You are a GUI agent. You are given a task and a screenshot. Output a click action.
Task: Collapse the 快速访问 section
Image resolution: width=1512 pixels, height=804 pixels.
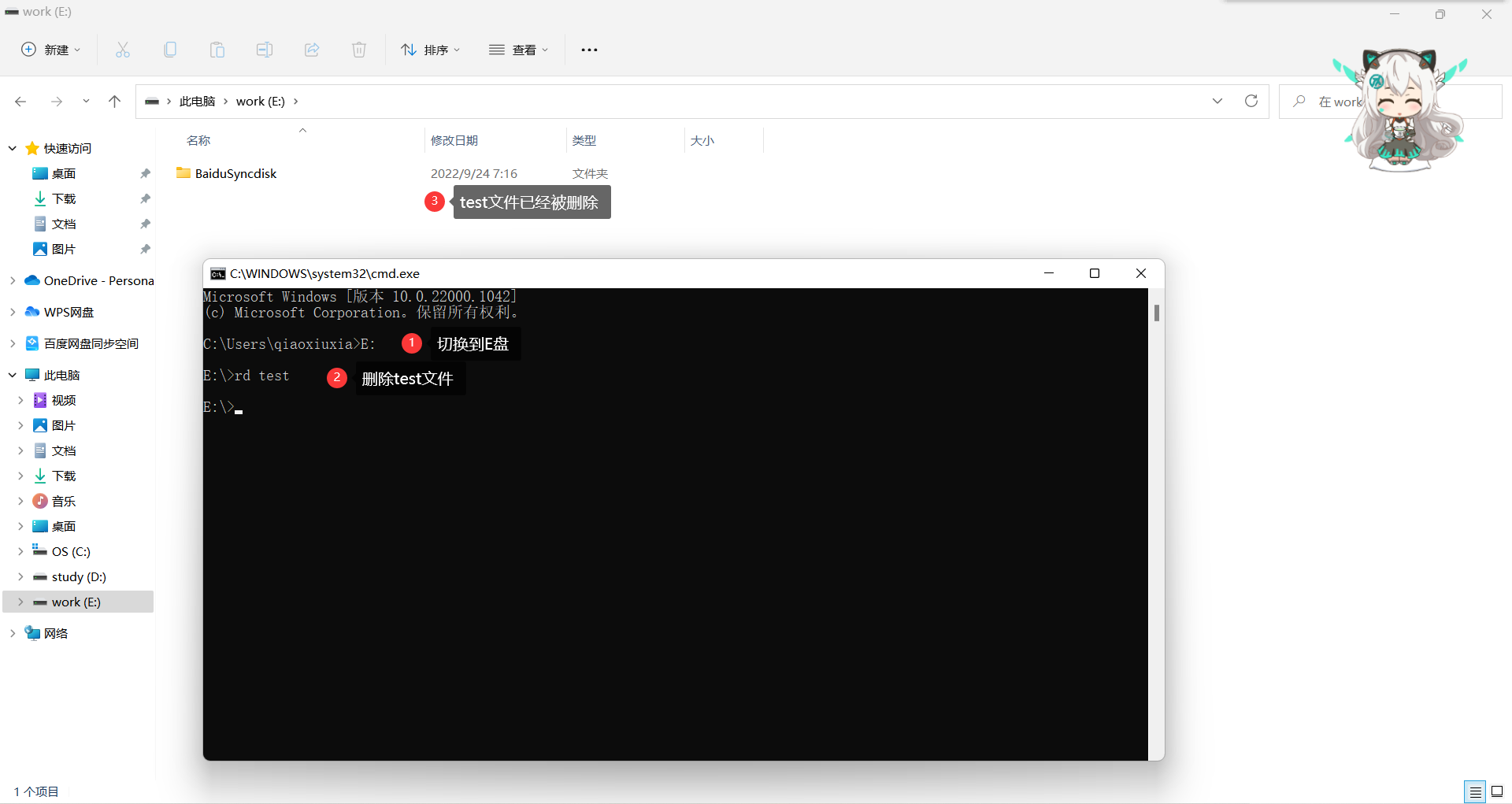(13, 148)
